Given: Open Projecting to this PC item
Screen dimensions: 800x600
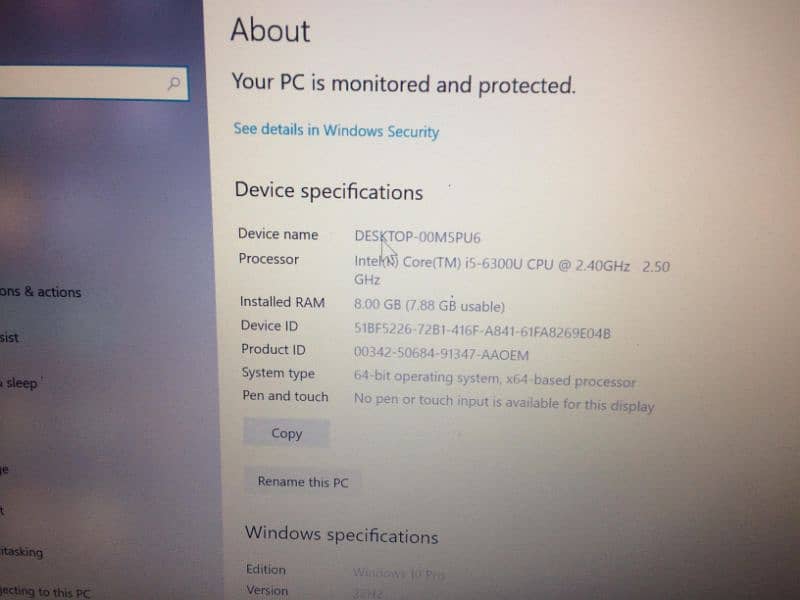Looking at the screenshot, I should pos(45,592).
